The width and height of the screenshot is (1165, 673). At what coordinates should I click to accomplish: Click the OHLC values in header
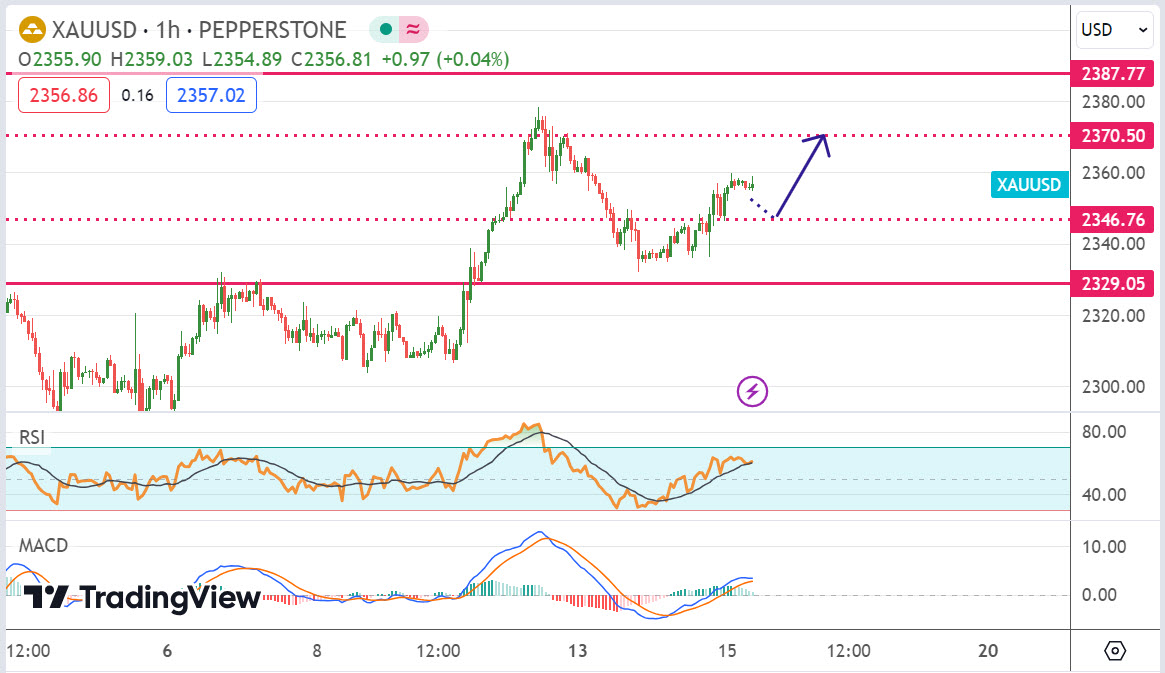point(264,60)
